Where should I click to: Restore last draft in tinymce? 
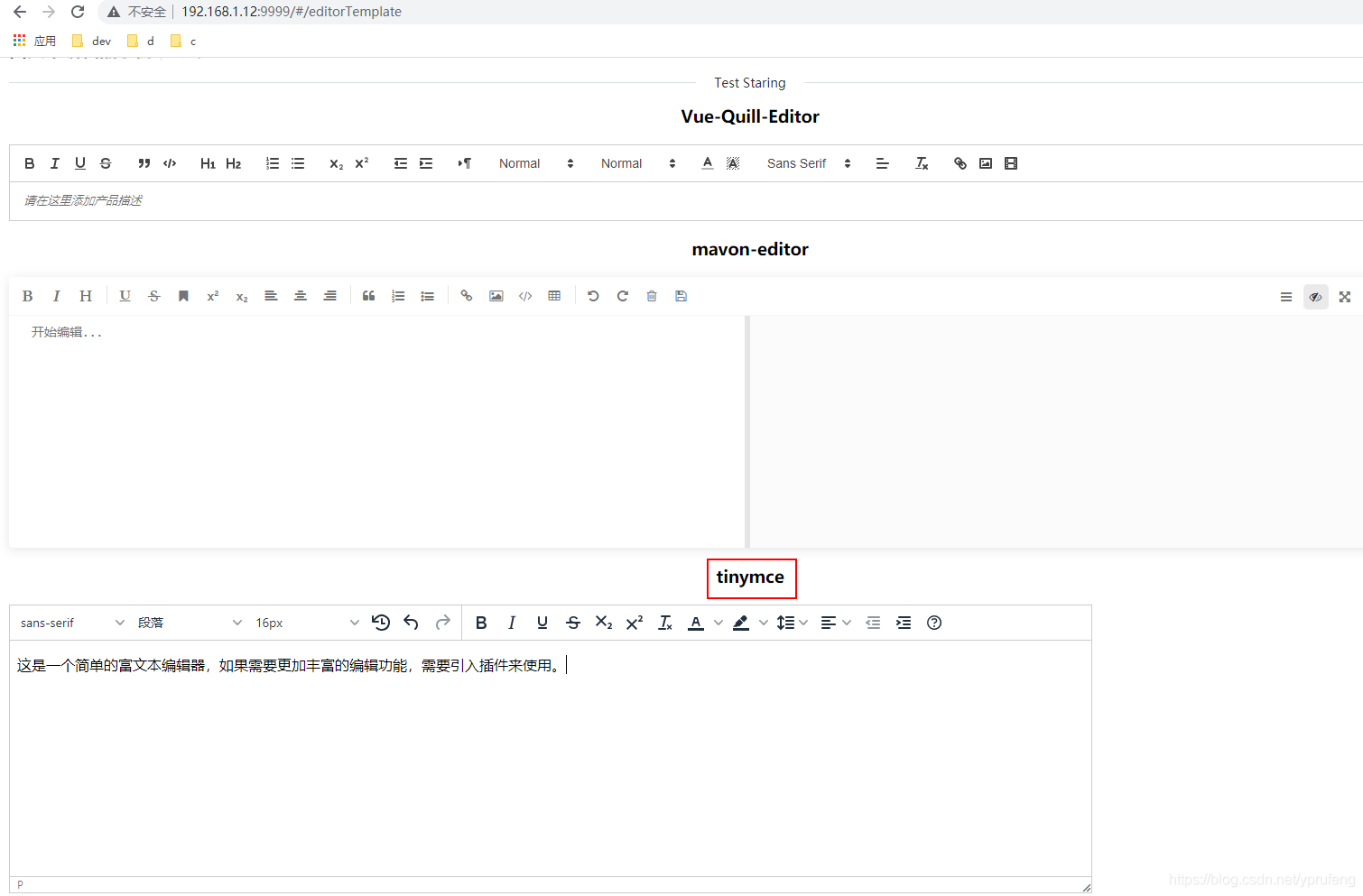click(381, 623)
